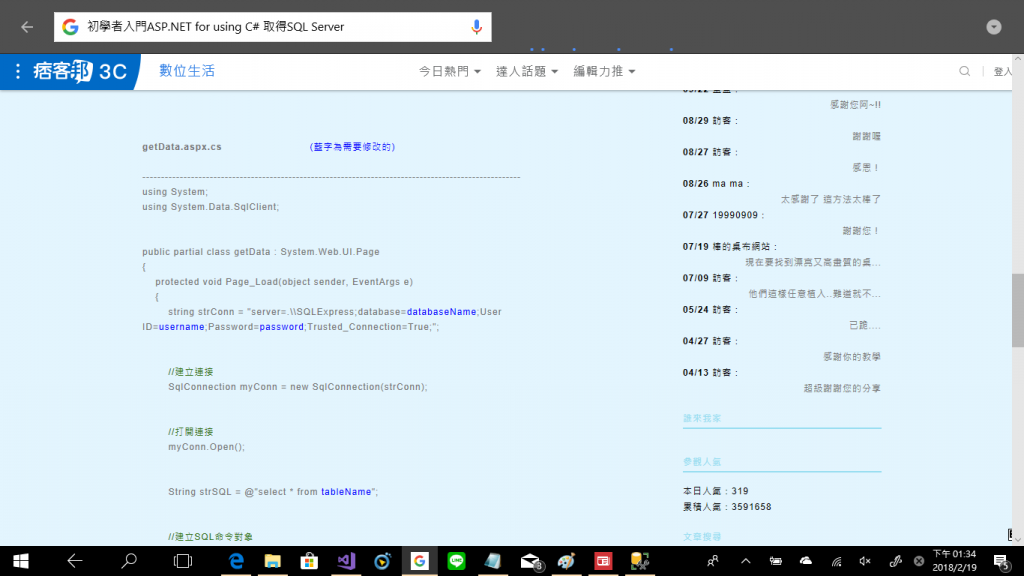This screenshot has width=1024, height=576.
Task: Click the blue password placeholder
Action: pos(281,327)
